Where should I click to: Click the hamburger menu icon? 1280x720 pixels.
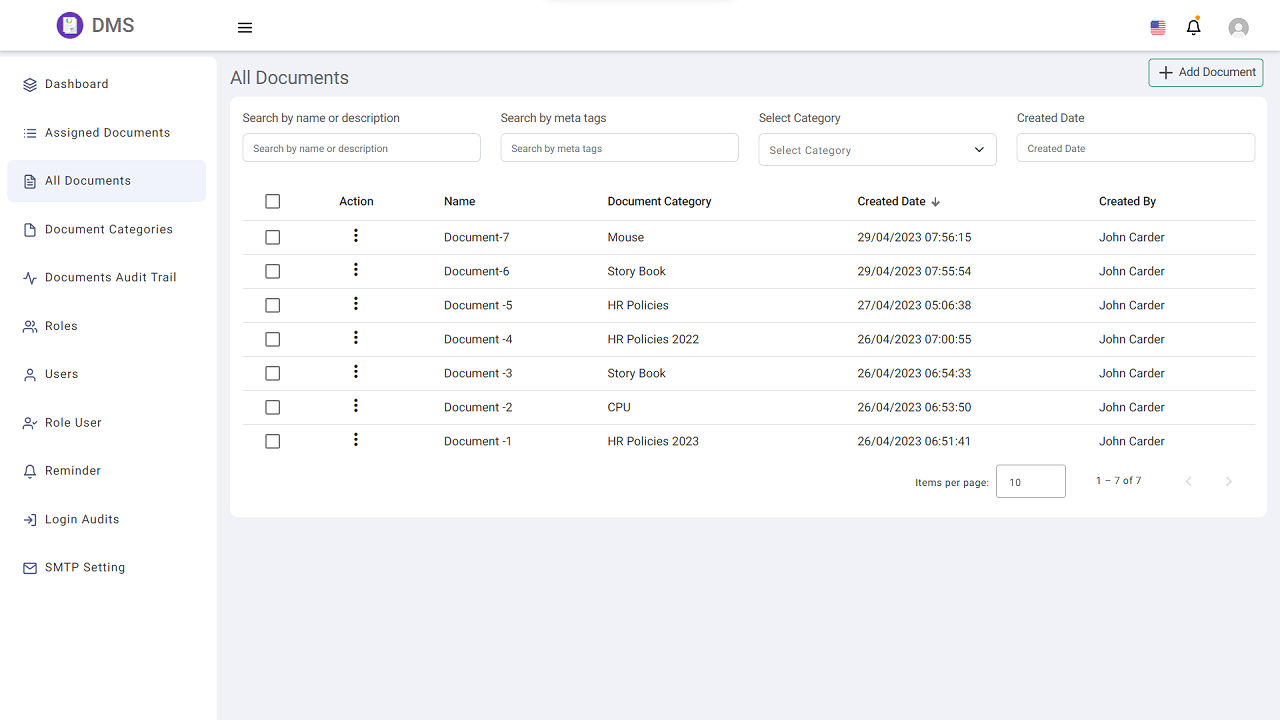pos(245,28)
